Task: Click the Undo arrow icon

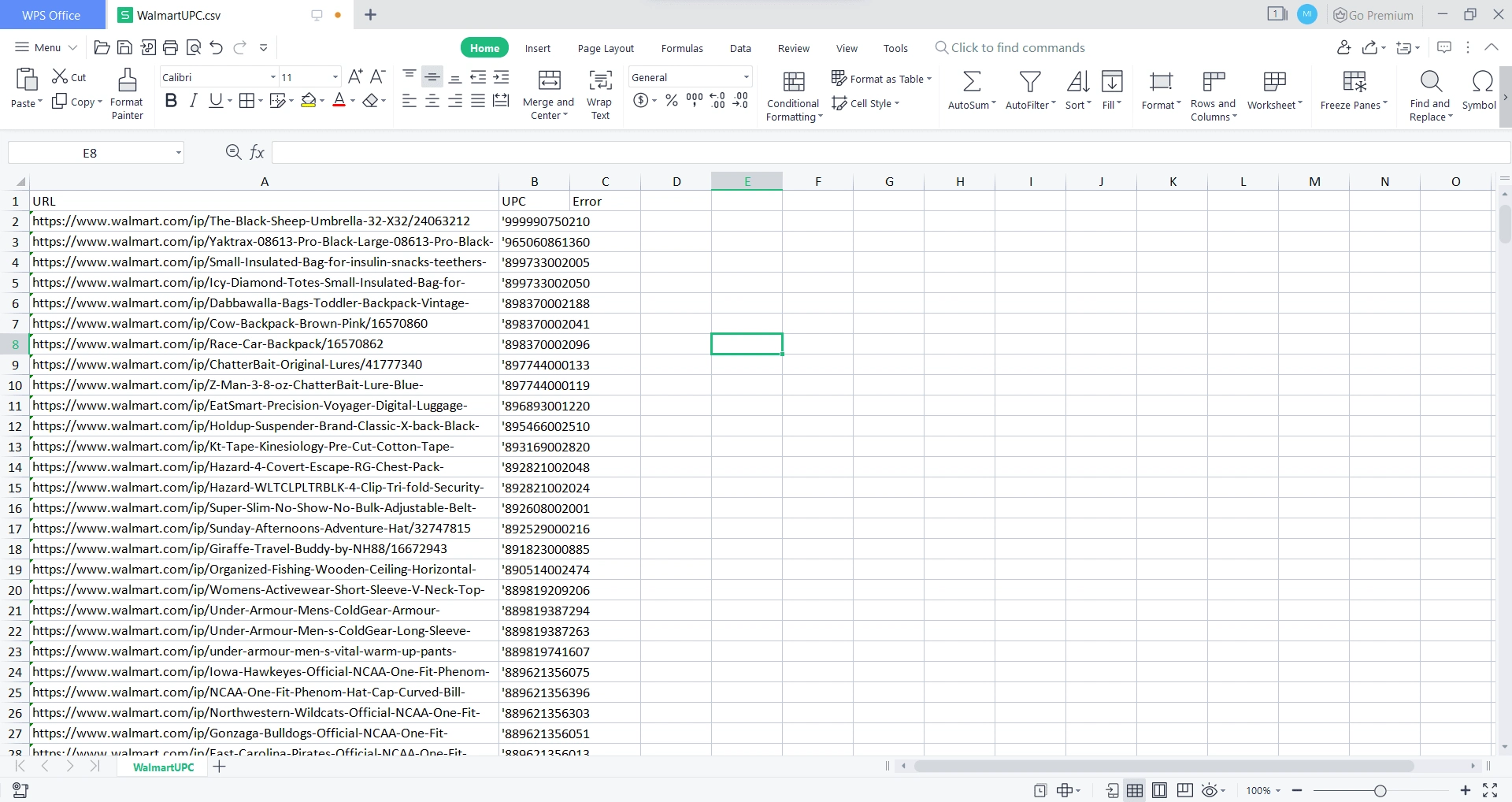Action: 217,47
